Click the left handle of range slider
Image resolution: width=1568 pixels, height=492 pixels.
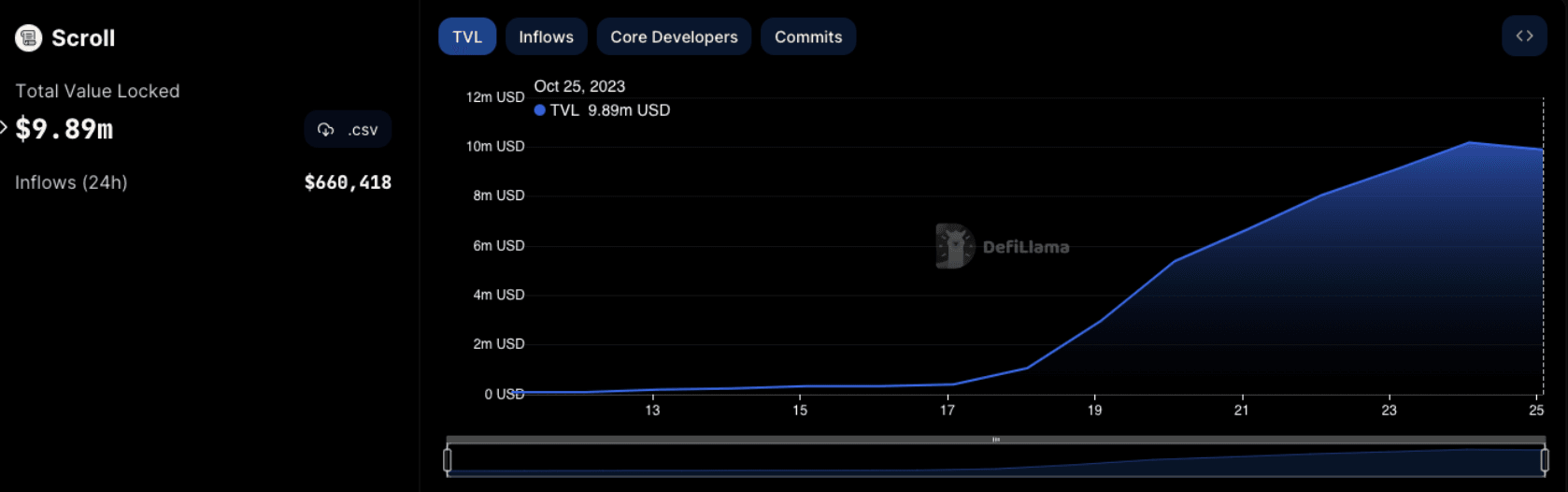point(448,460)
